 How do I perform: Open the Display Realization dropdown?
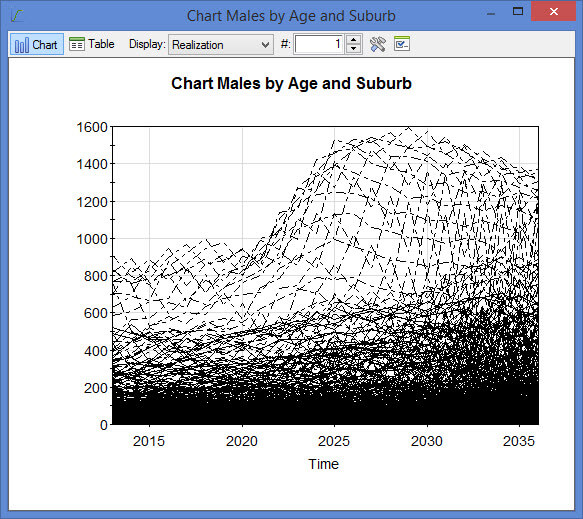[221, 45]
